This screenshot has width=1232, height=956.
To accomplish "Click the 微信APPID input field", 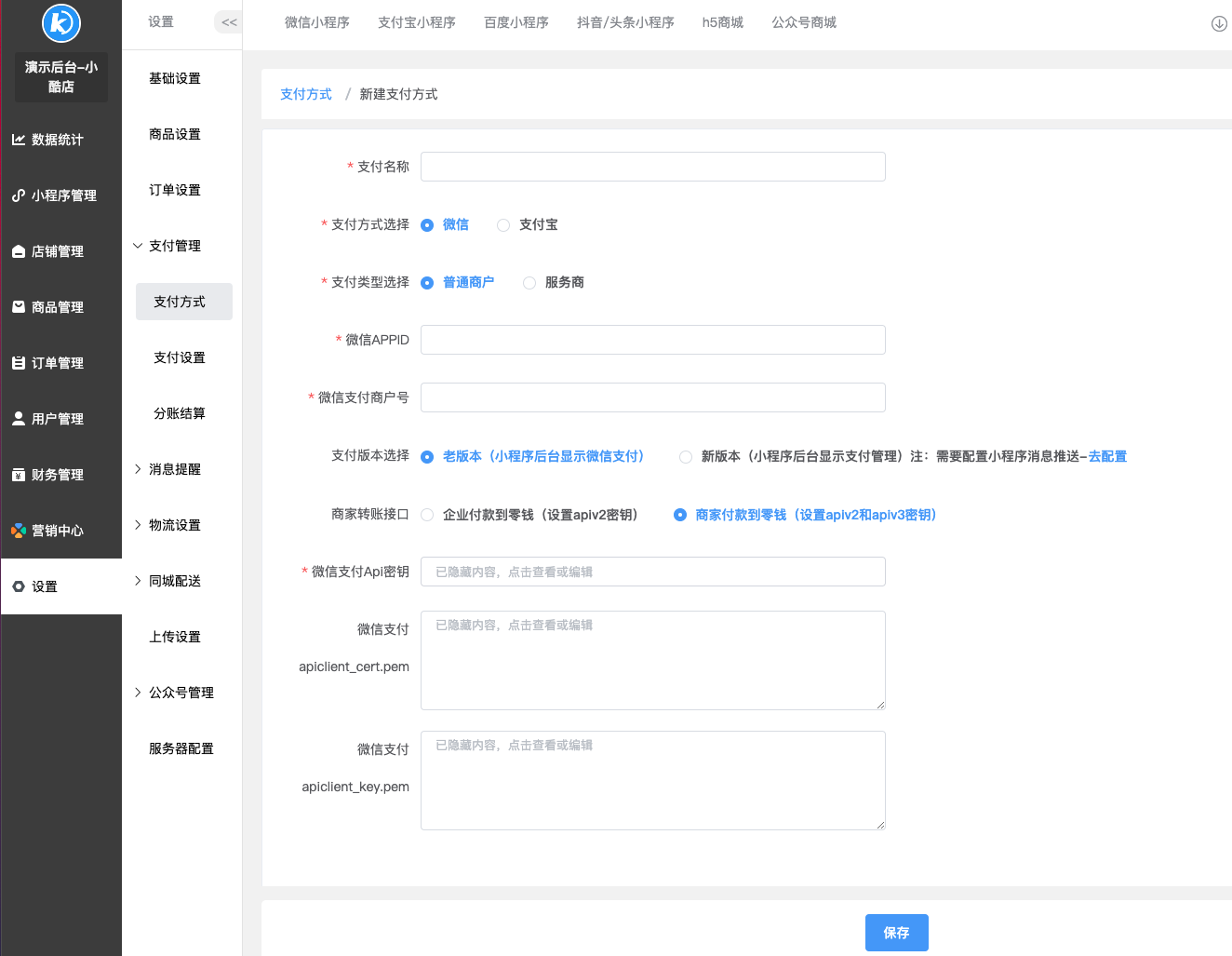I will pos(653,340).
